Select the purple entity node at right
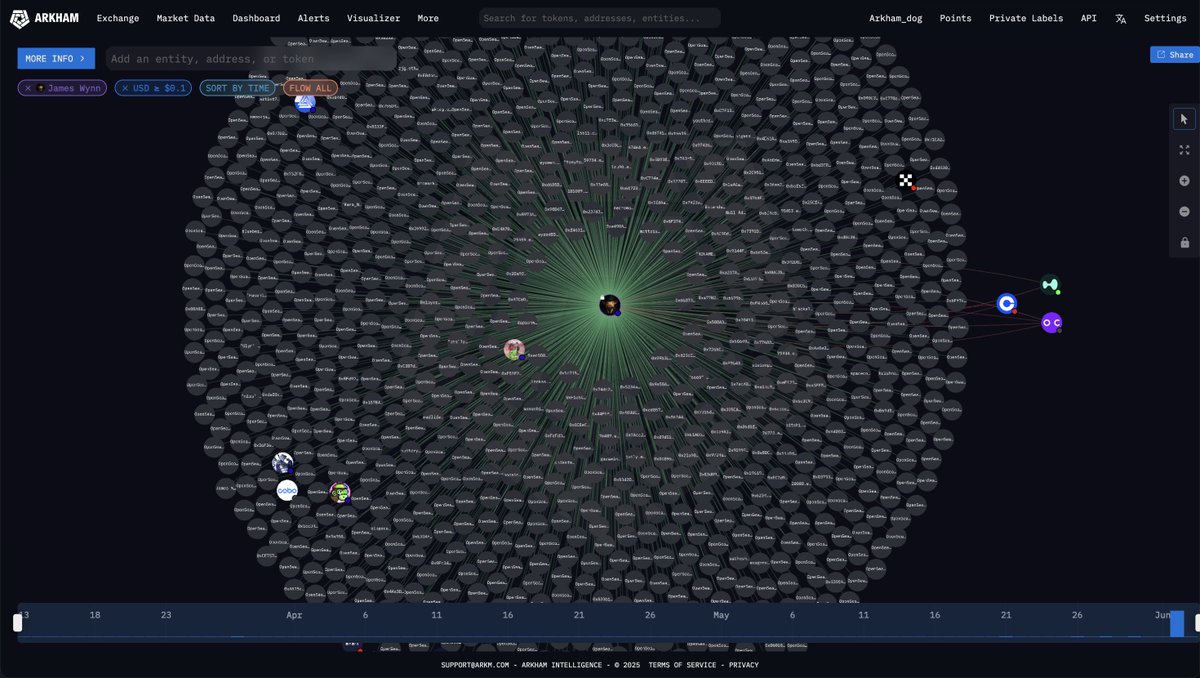The height and width of the screenshot is (678, 1200). (x=1051, y=323)
